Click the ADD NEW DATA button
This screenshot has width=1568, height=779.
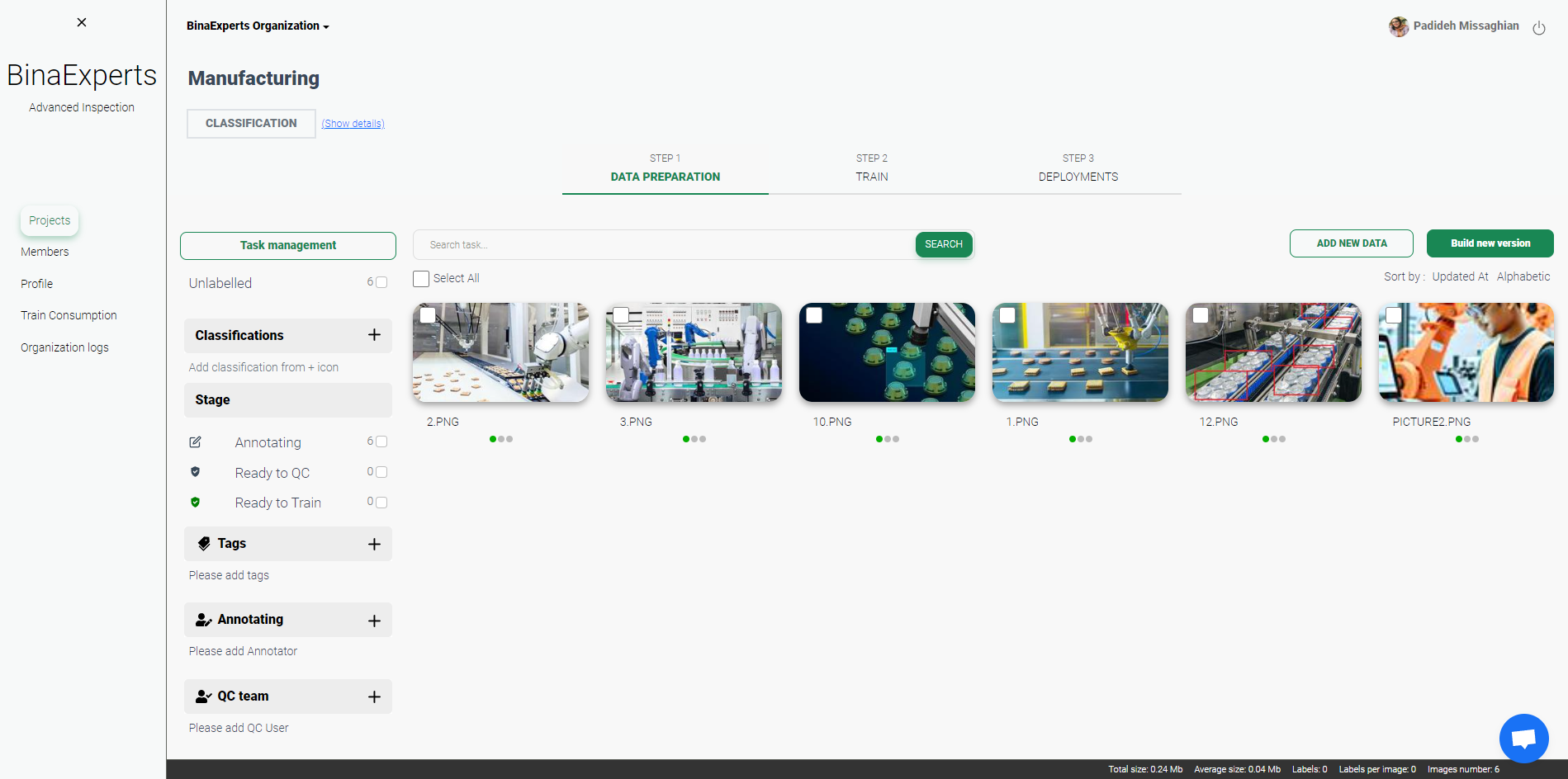pyautogui.click(x=1352, y=243)
